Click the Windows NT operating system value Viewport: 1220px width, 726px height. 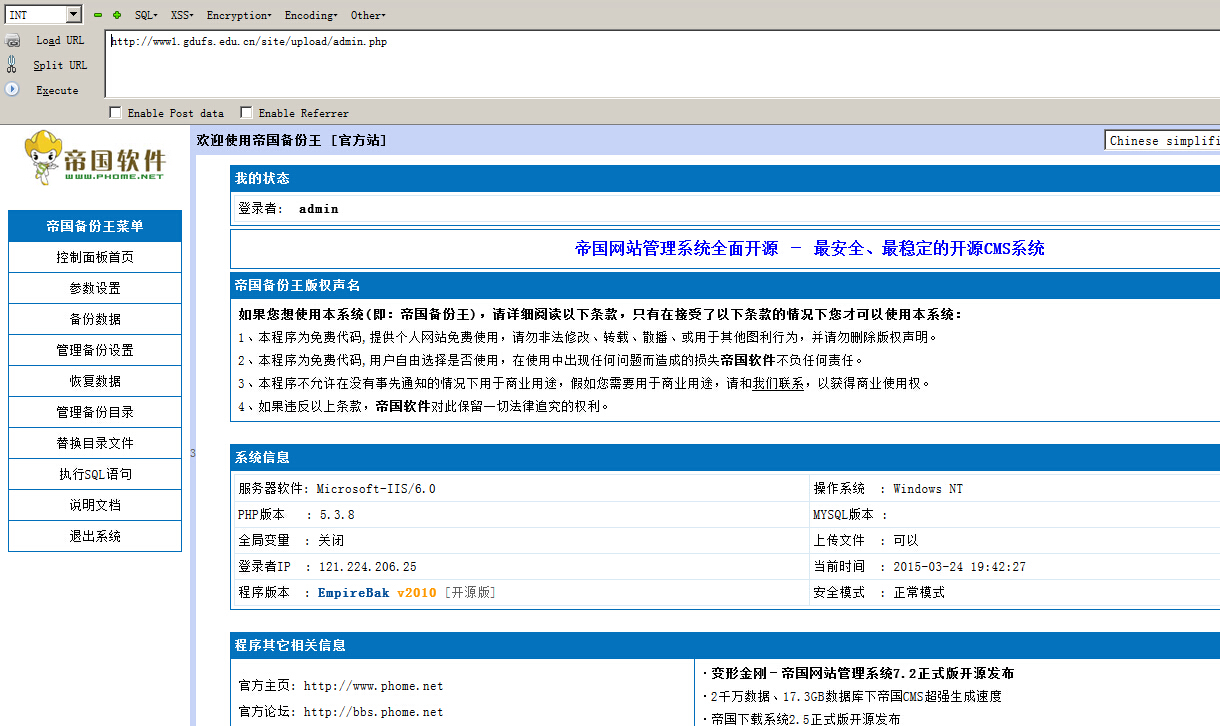point(928,489)
